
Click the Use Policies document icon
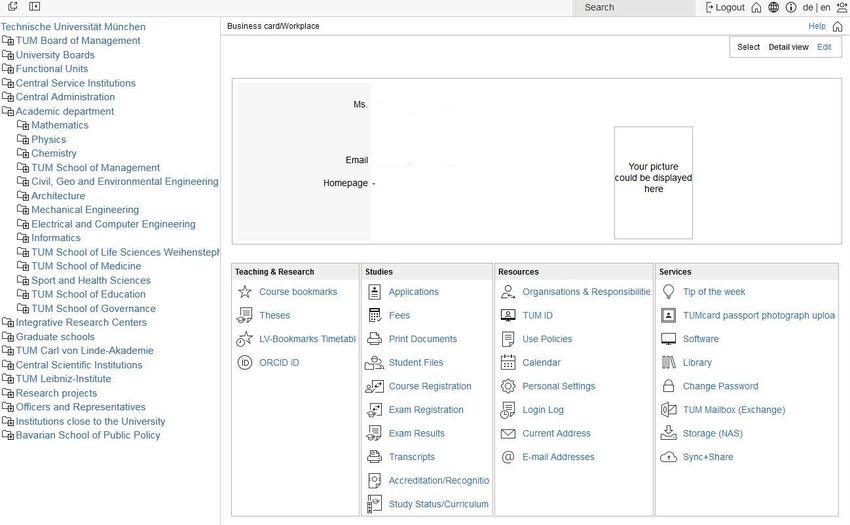[507, 339]
